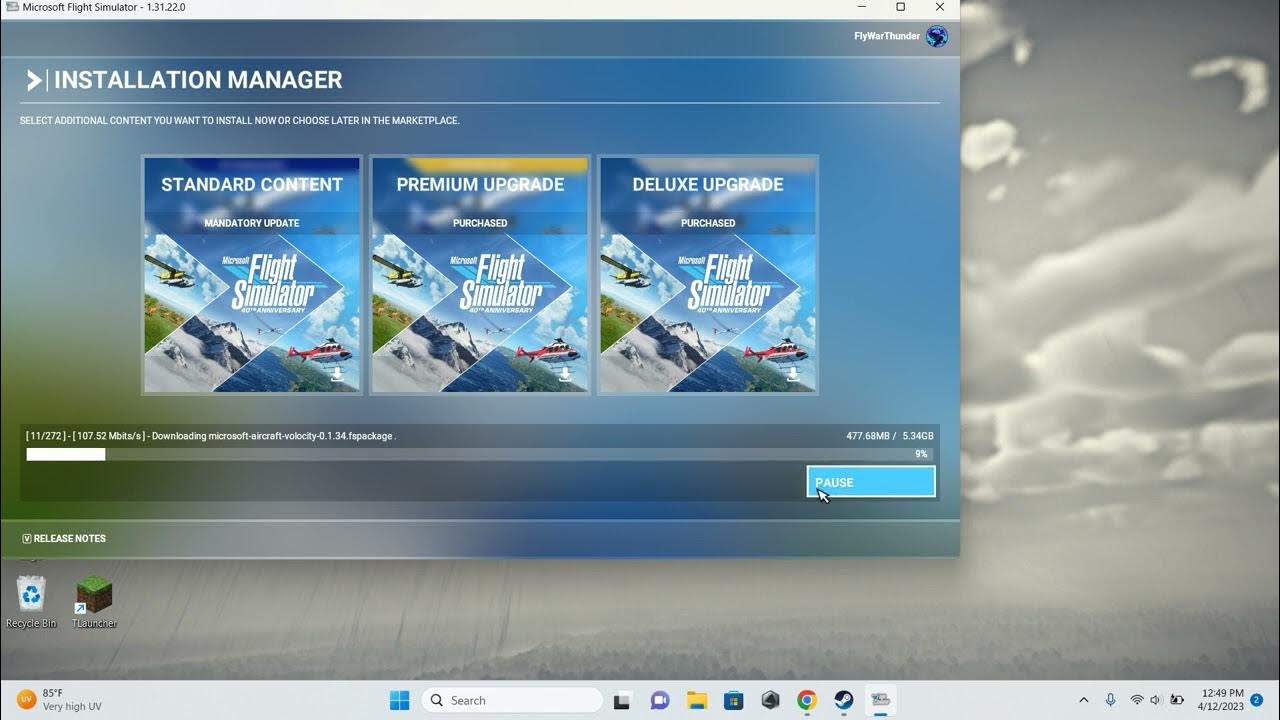Click Mandatory Update label on Standard Content
Image resolution: width=1280 pixels, height=720 pixels.
click(x=252, y=223)
